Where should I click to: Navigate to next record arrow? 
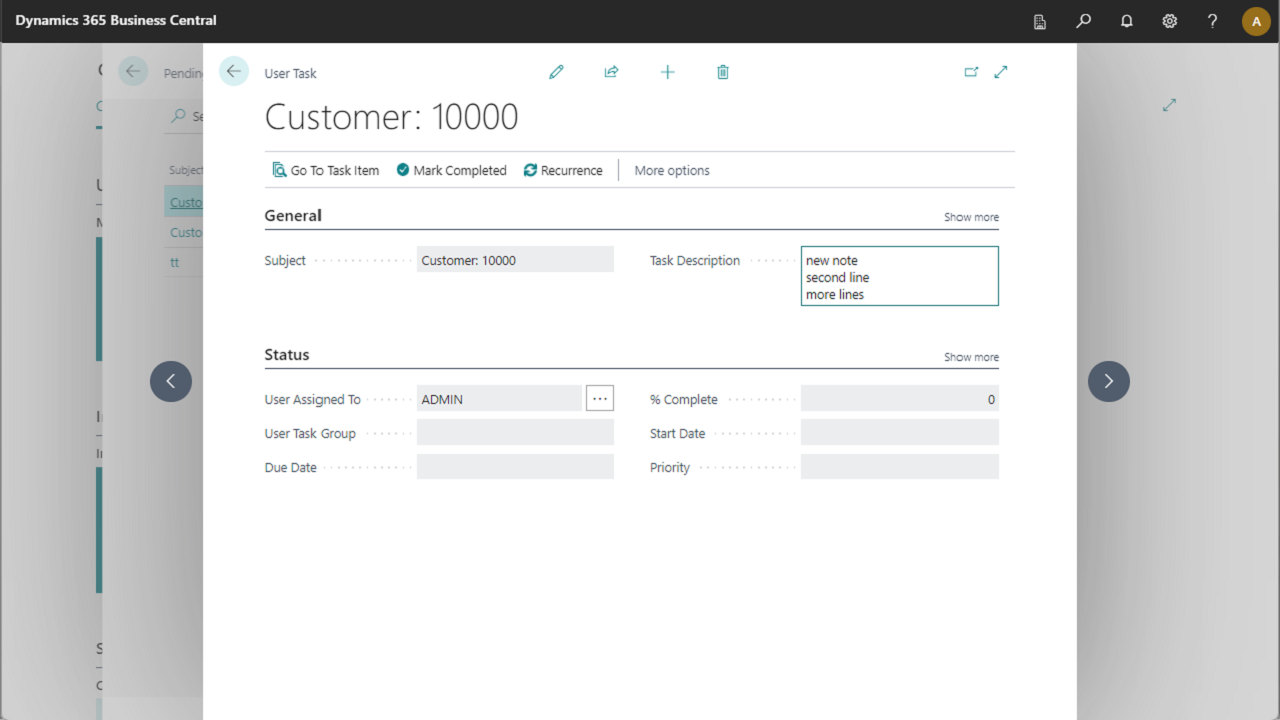pos(1108,381)
